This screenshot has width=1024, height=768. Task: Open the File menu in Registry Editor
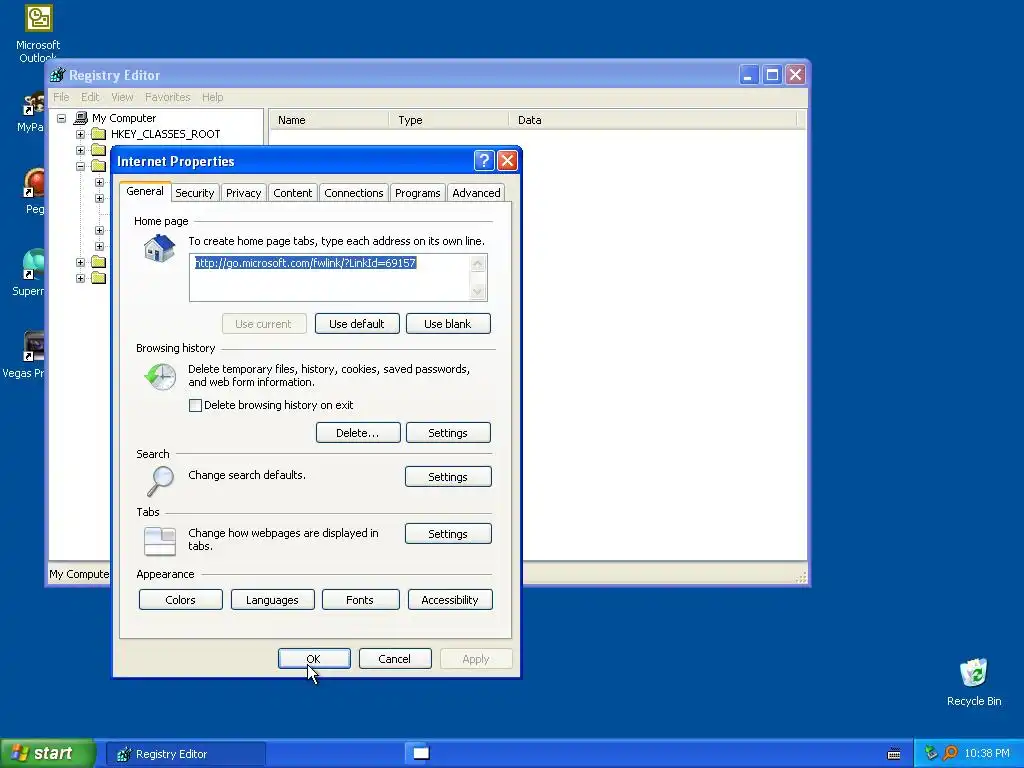click(x=61, y=97)
